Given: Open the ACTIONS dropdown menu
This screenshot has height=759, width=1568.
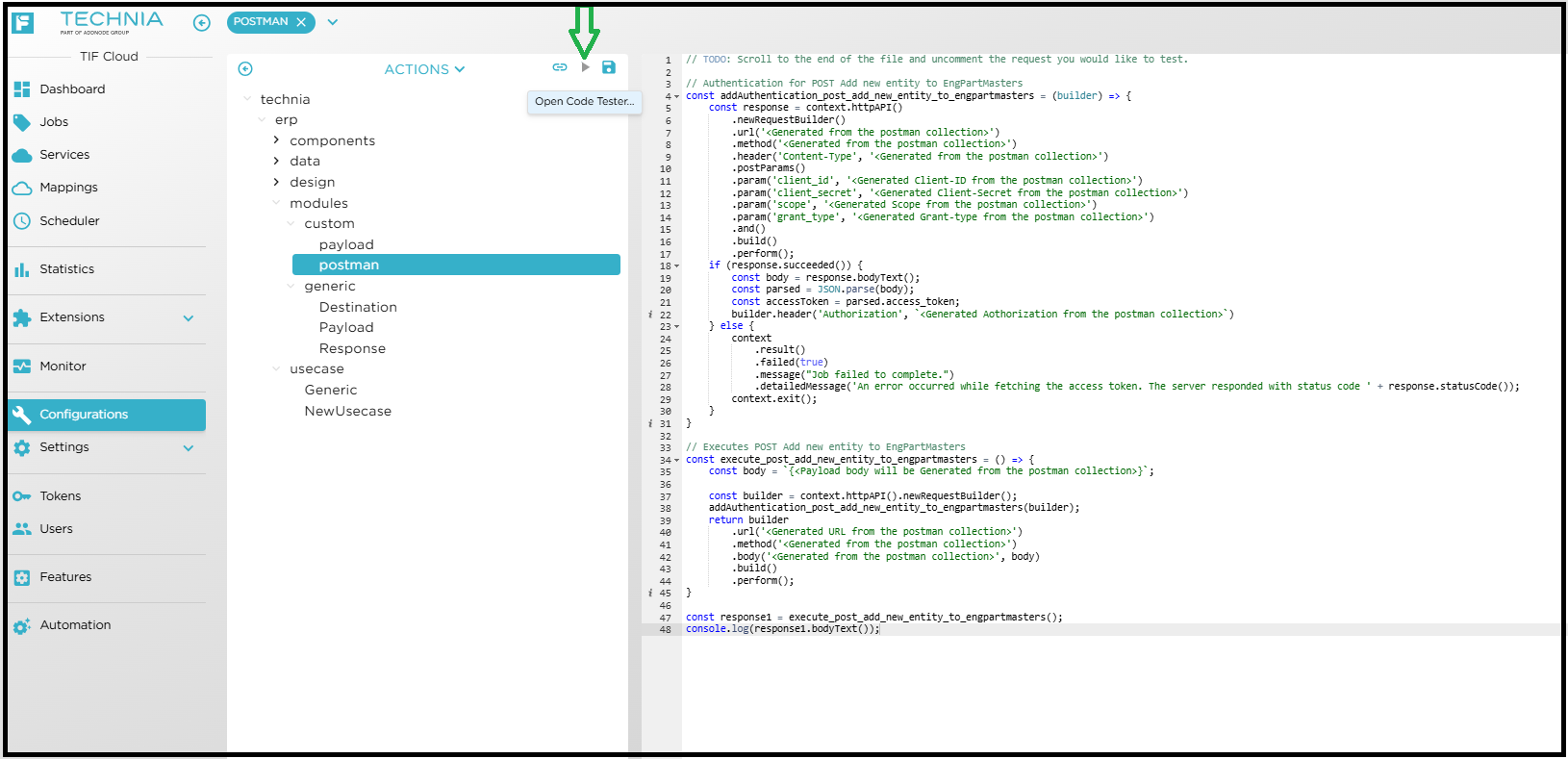Looking at the screenshot, I should 424,69.
